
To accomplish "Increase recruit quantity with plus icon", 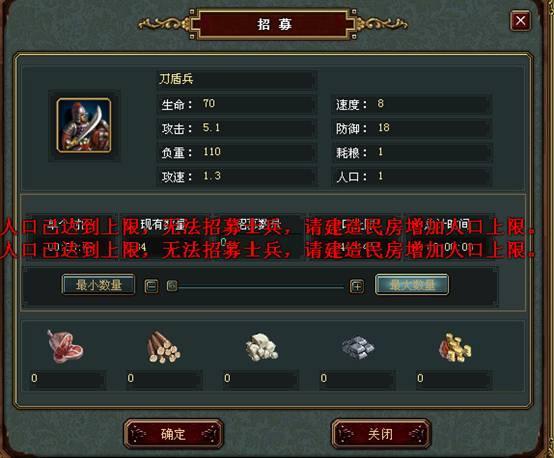I will [x=357, y=286].
